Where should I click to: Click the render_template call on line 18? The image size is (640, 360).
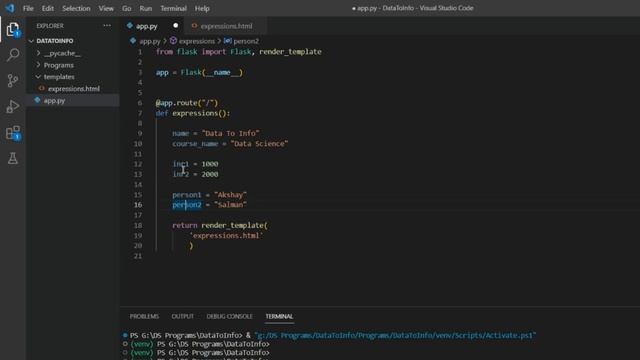234,225
